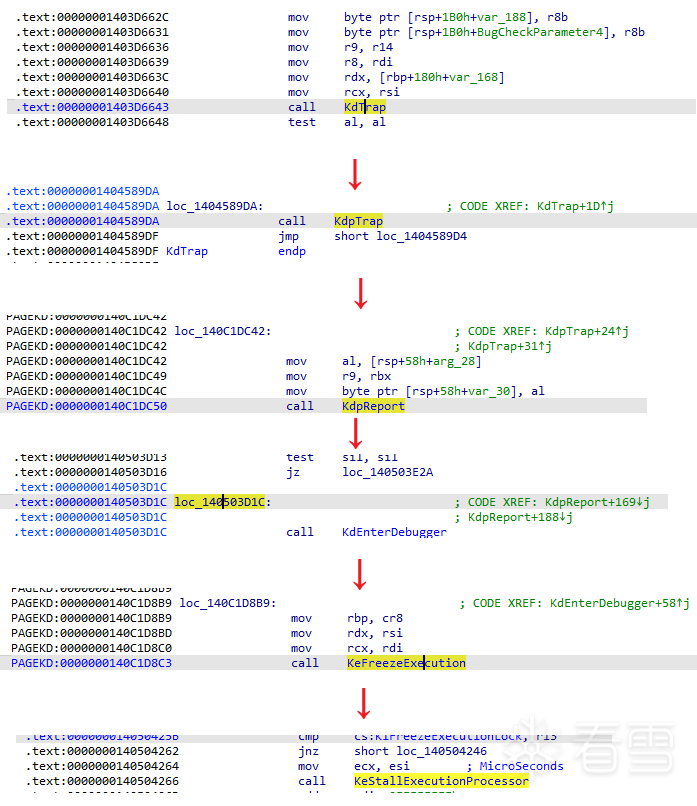Select address PAGEKD:0000000140C1D8B9 on the mov rbp line
Screen dimensions: 697x806
[91, 618]
